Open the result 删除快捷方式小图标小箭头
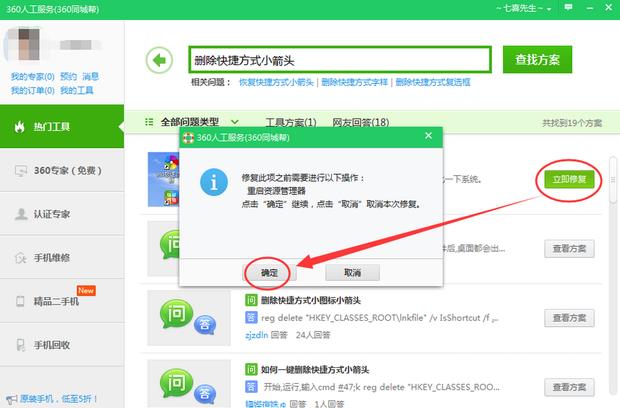 coord(311,300)
